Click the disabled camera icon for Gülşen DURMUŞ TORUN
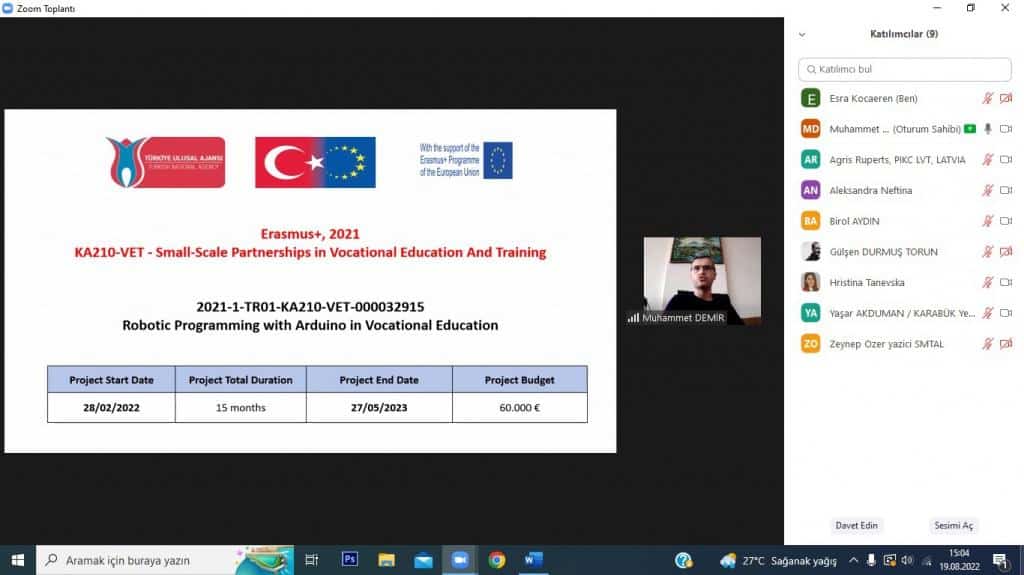Image resolution: width=1024 pixels, height=575 pixels. (x=1005, y=252)
